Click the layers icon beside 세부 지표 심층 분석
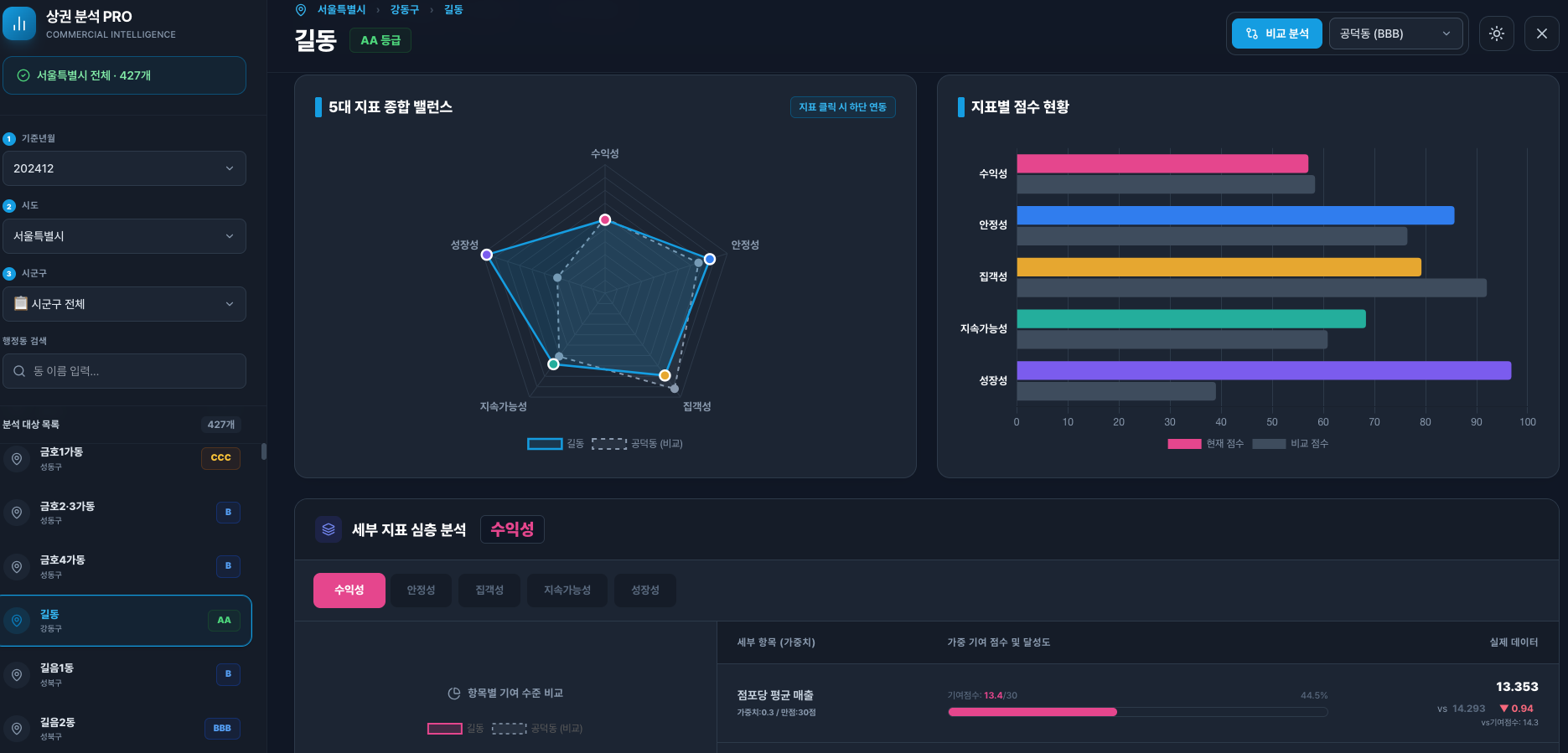This screenshot has height=753, width=1568. tap(329, 529)
